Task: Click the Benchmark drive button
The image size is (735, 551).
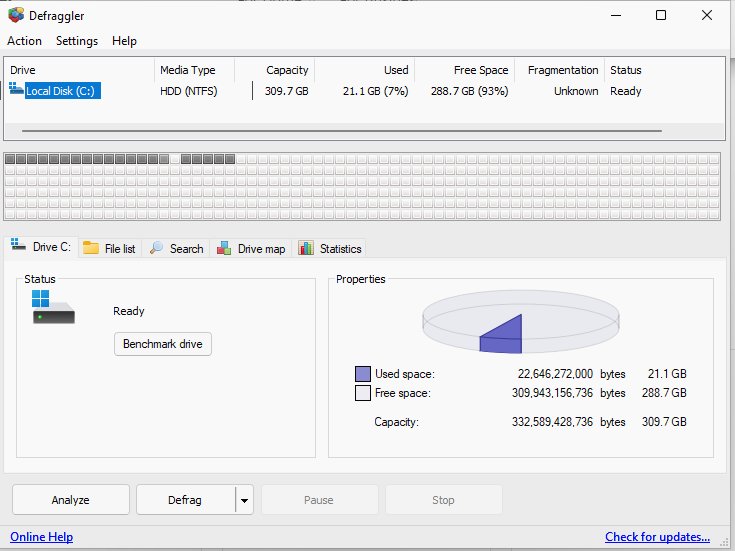Action: [162, 344]
